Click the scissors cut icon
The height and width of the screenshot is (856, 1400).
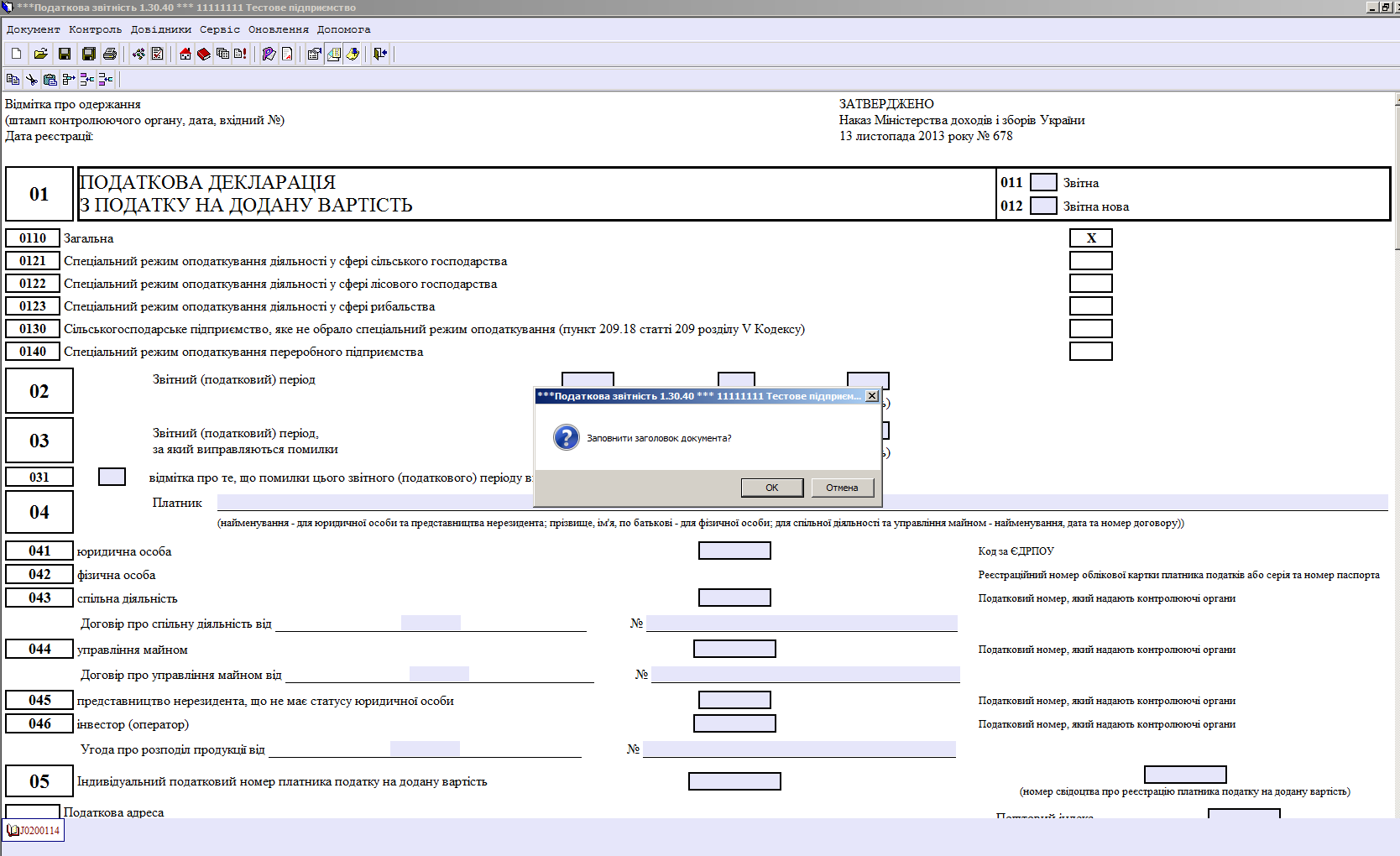[x=32, y=80]
